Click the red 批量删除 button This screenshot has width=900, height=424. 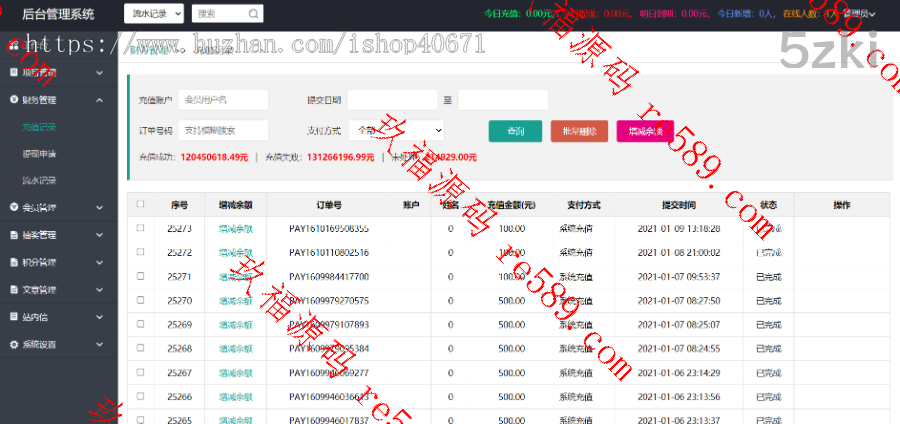click(579, 131)
